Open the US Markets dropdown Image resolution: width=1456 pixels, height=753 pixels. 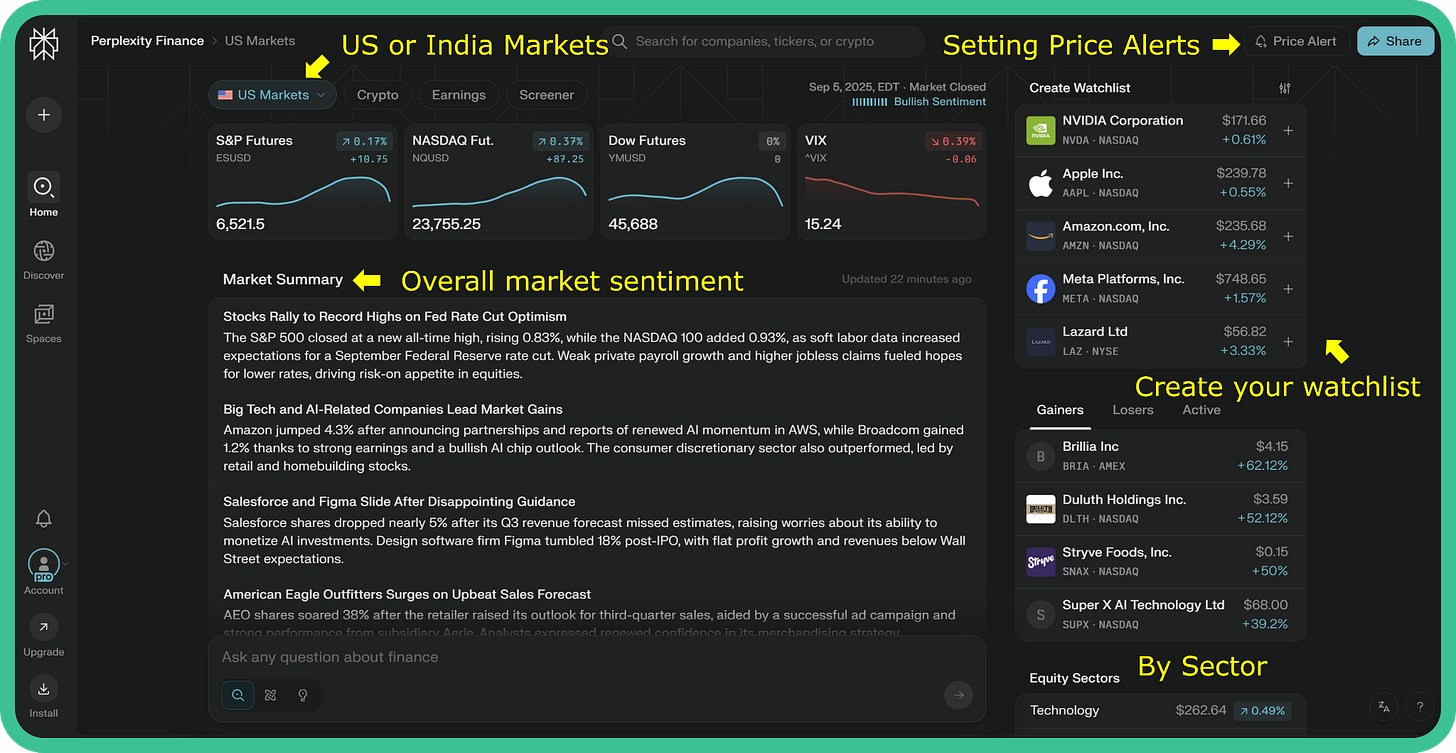pyautogui.click(x=272, y=95)
